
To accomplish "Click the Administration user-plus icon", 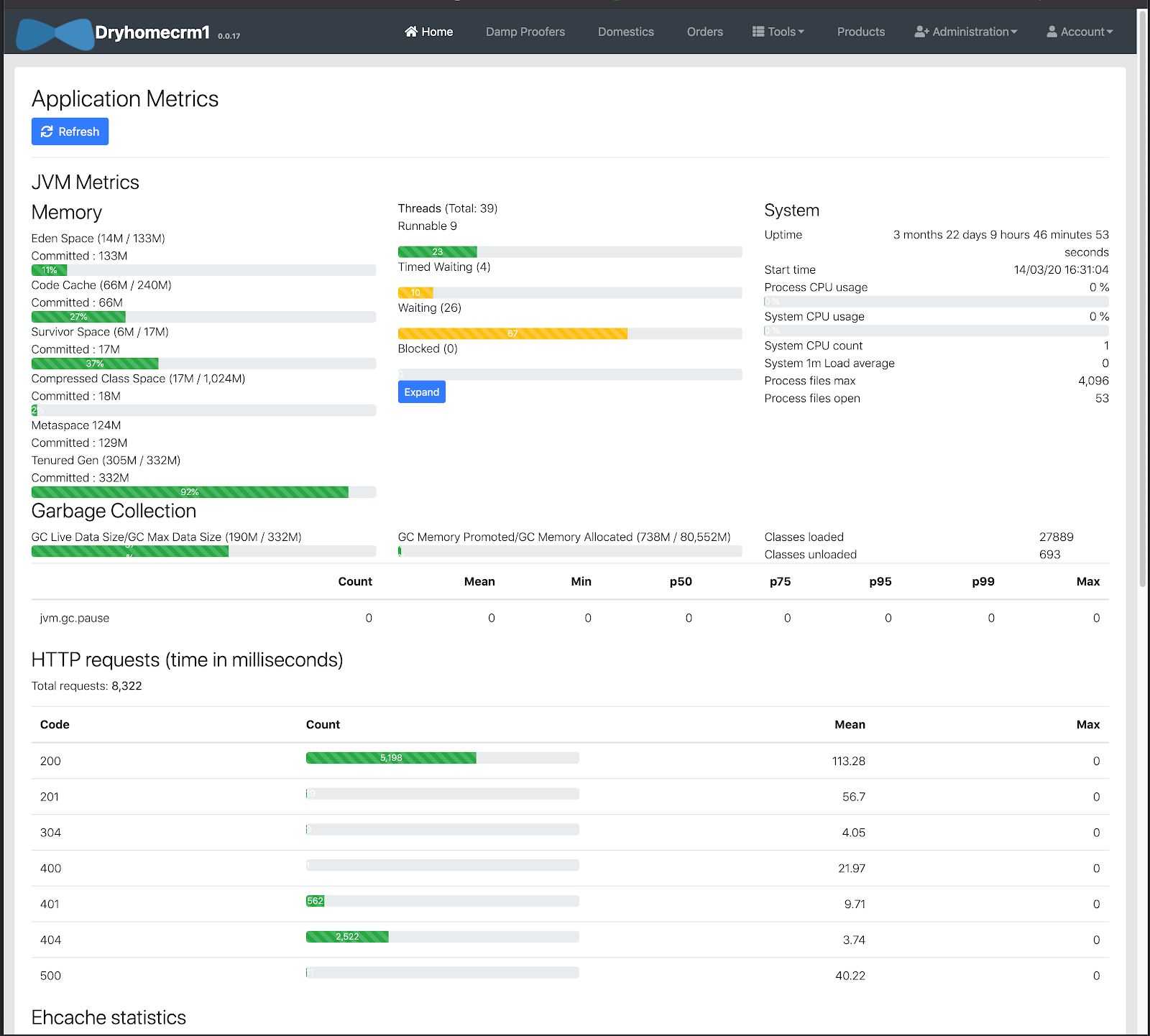I will pos(921,32).
